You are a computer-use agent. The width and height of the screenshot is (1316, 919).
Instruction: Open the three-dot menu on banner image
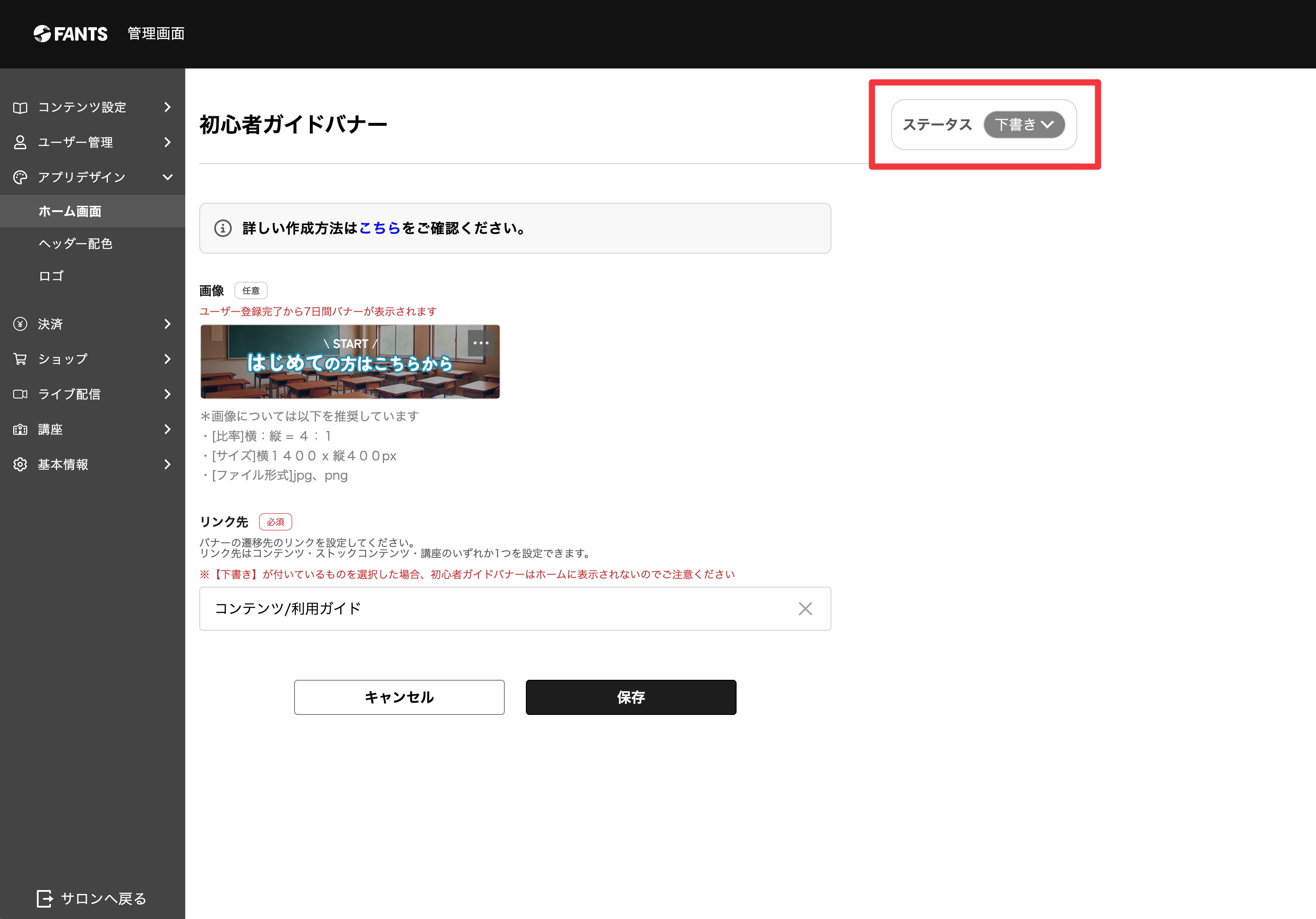(x=480, y=343)
